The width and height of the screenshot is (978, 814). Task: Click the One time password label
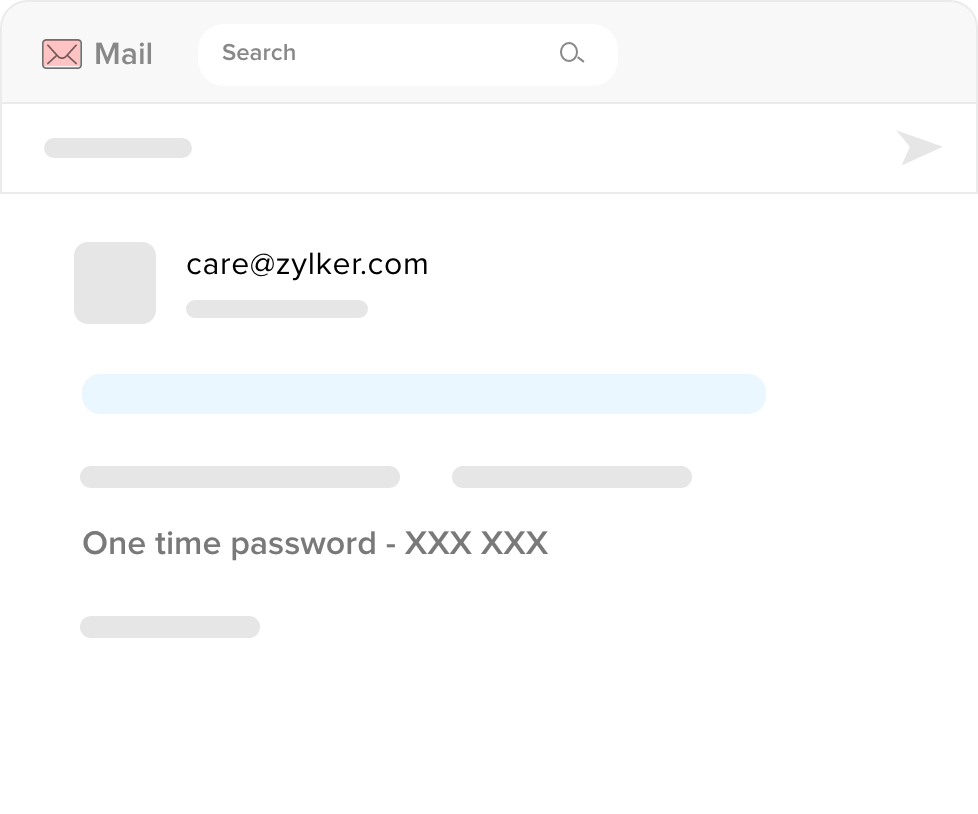tap(229, 543)
